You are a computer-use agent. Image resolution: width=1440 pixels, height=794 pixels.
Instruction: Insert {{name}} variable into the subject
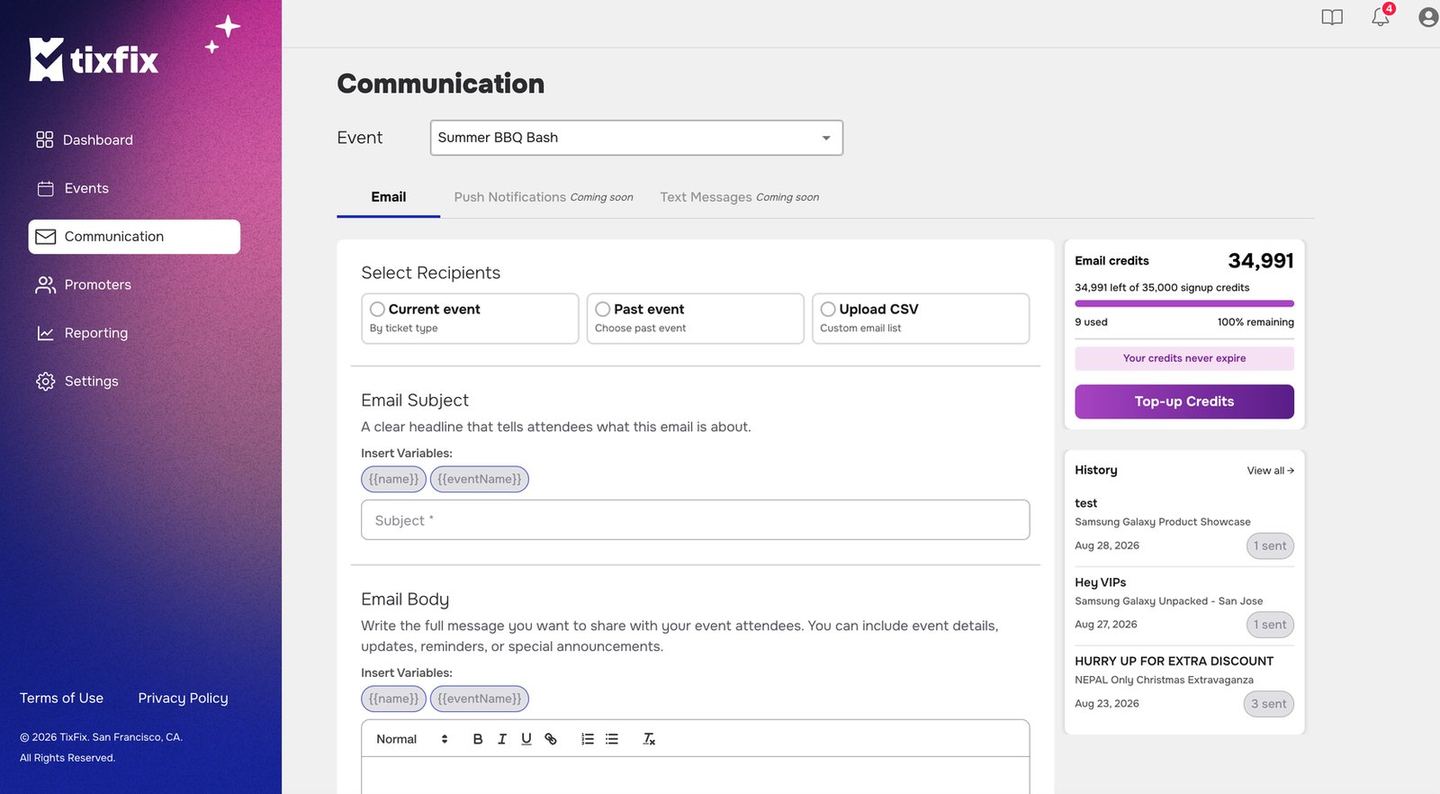point(394,479)
